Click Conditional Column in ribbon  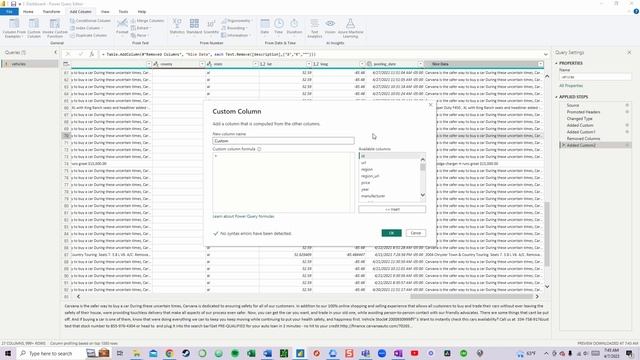coord(90,20)
